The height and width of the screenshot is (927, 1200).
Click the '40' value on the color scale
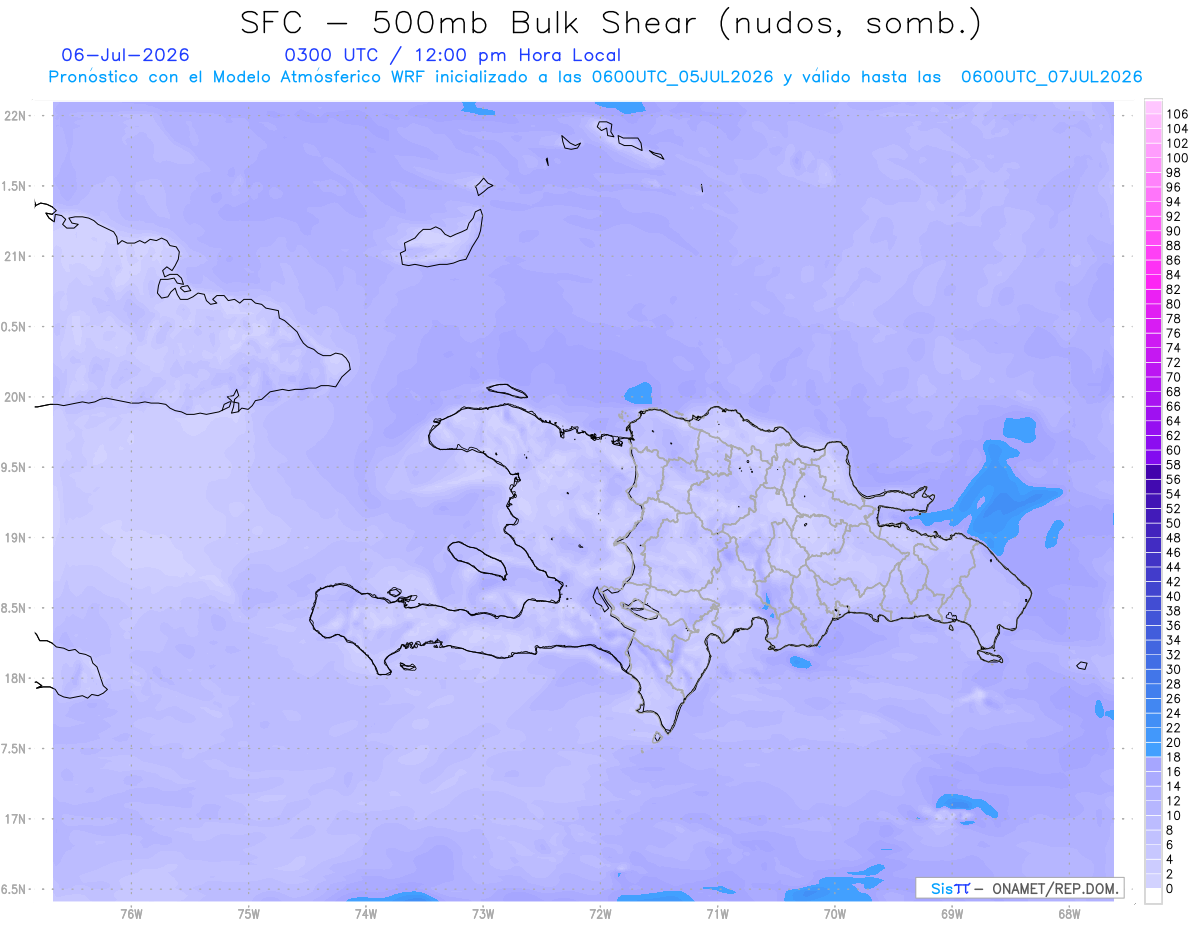click(x=1174, y=596)
